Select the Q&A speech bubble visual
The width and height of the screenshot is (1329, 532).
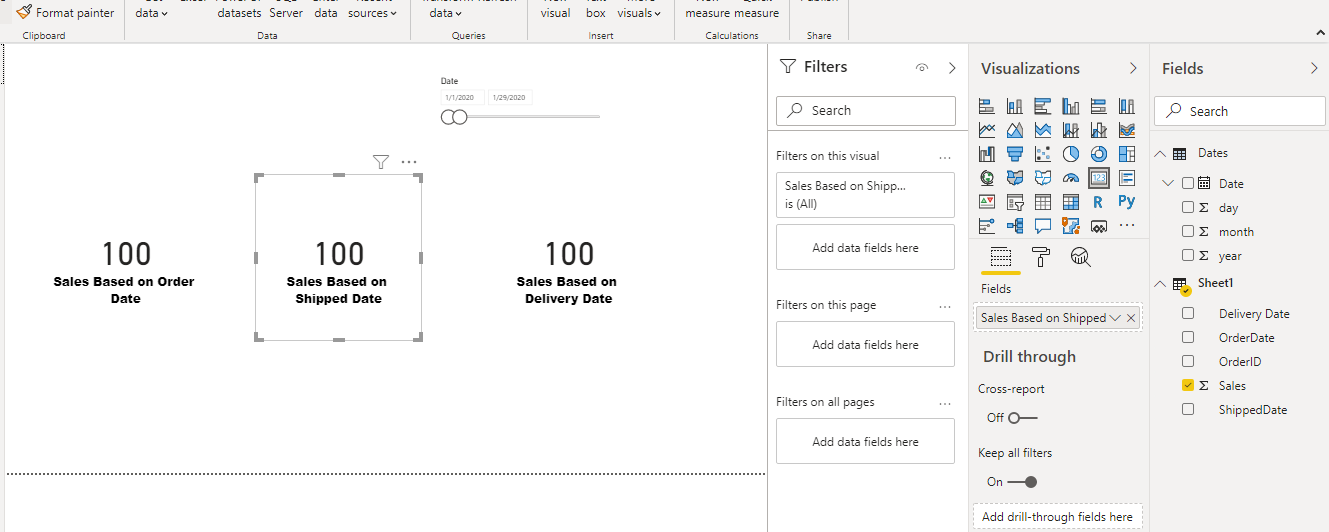click(x=1043, y=226)
